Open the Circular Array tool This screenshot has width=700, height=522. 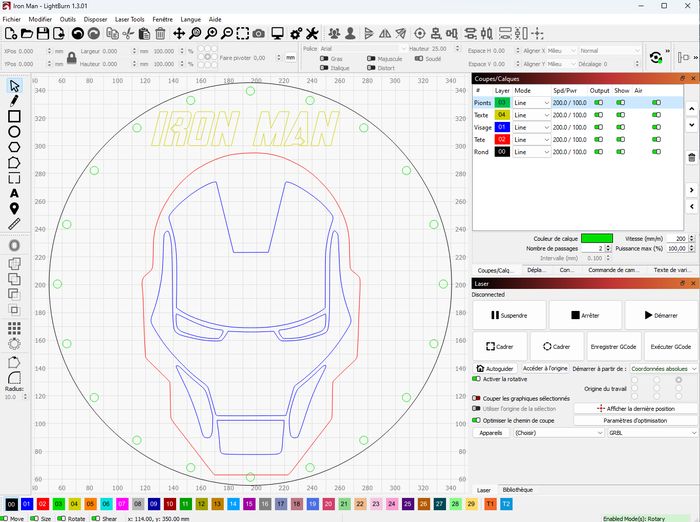point(14,344)
